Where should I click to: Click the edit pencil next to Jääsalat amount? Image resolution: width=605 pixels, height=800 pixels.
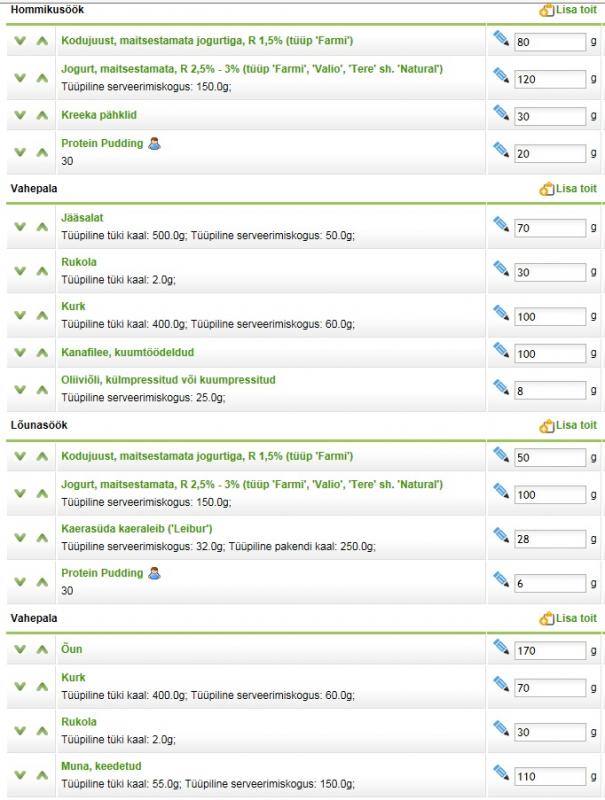click(x=501, y=224)
